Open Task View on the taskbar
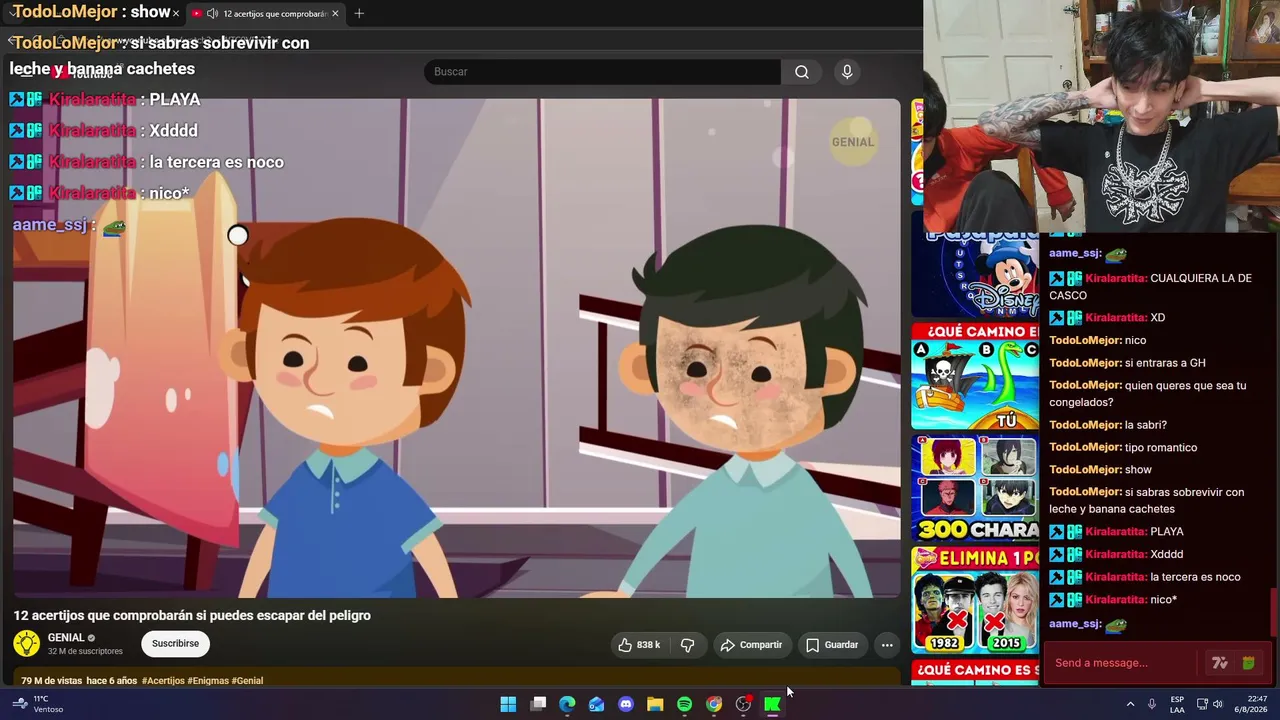This screenshot has height=720, width=1280. coord(538,704)
